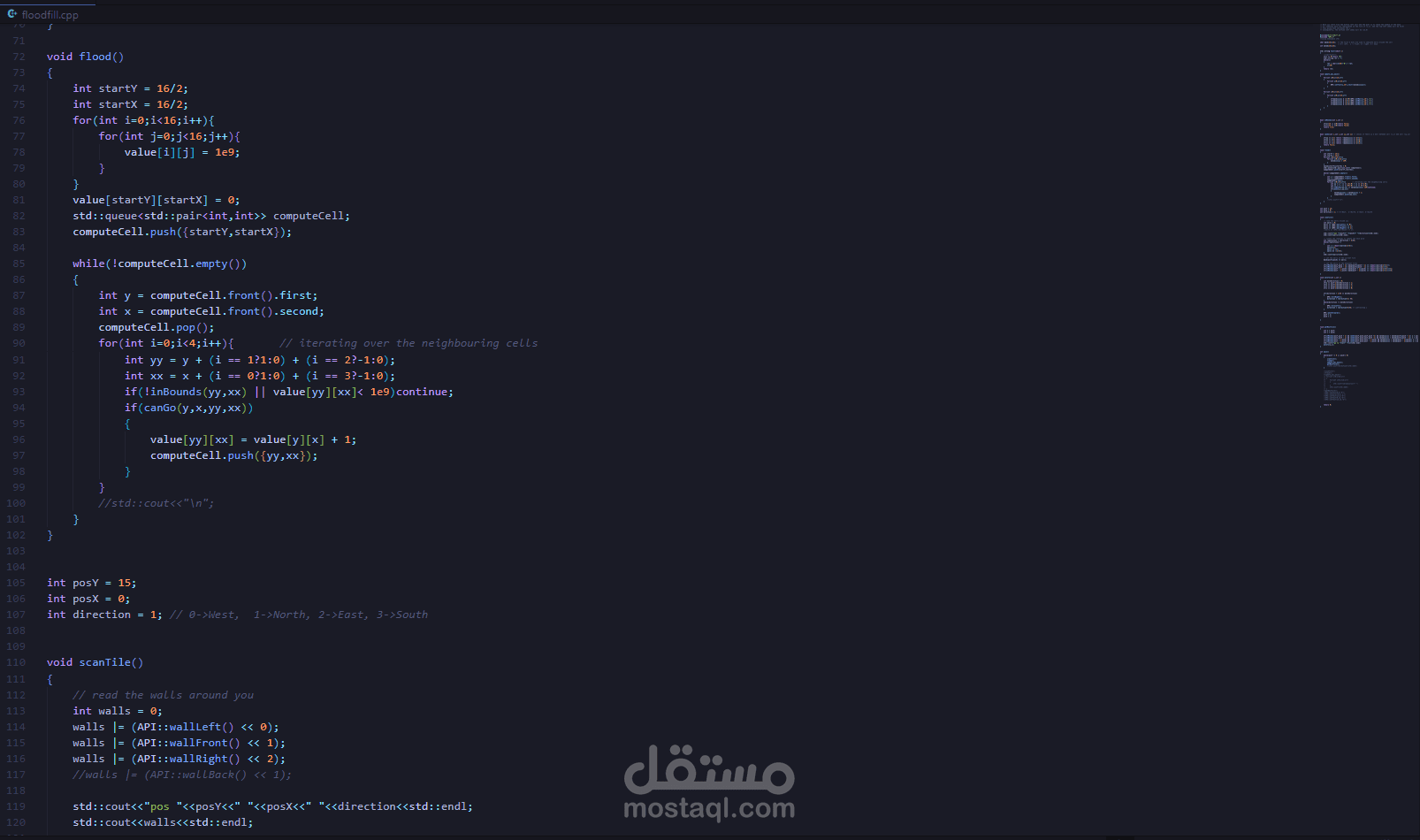This screenshot has width=1420, height=840.
Task: Click 'int y = computeCell.front().first;' line
Action: [x=208, y=295]
